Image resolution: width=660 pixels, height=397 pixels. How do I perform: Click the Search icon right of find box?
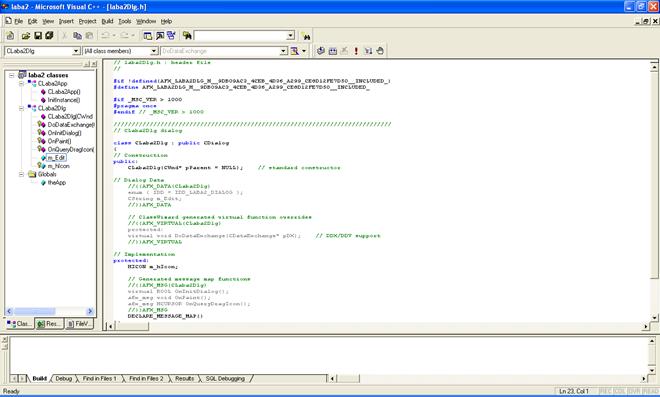coord(306,36)
